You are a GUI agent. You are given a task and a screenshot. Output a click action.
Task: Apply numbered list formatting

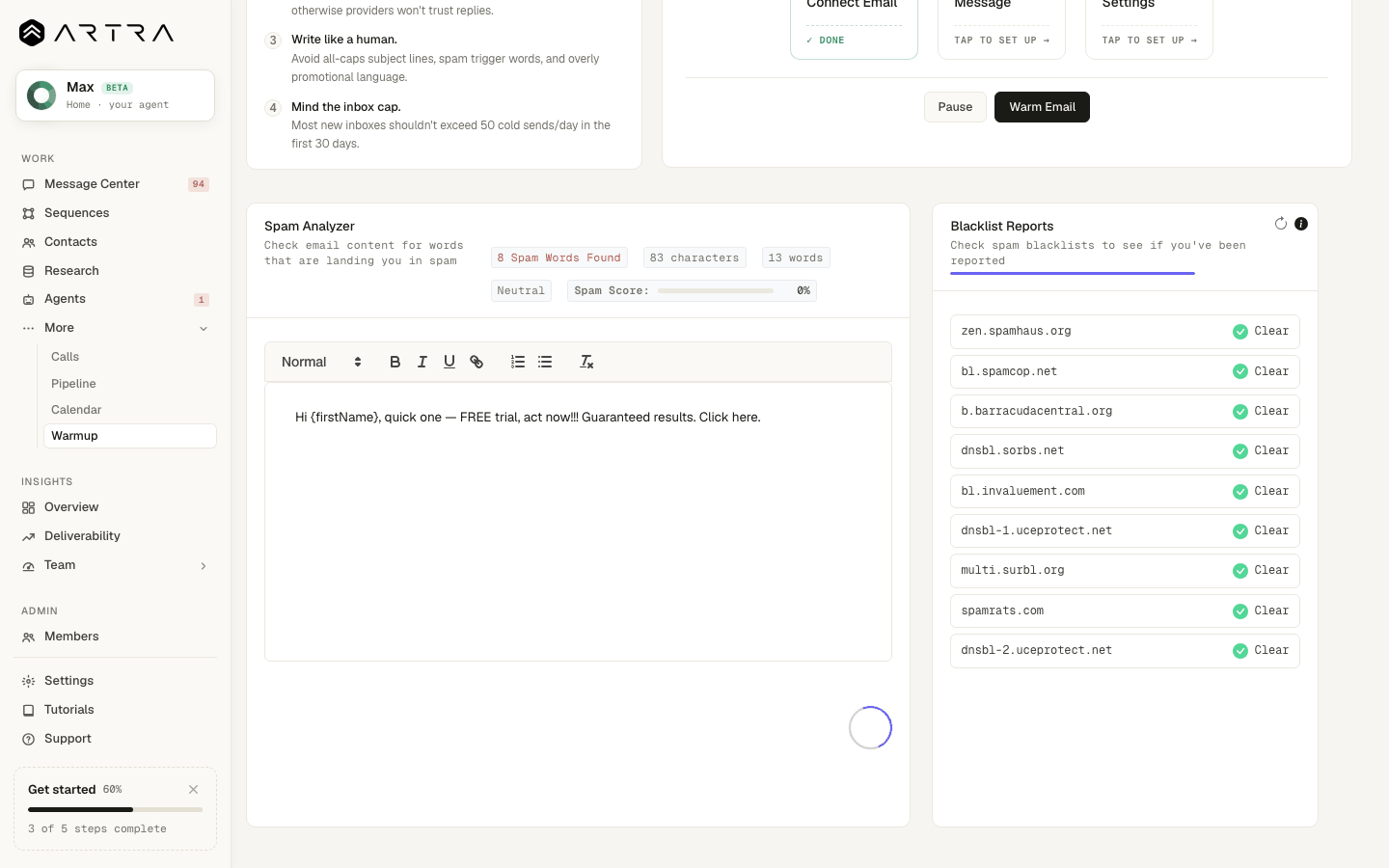tap(518, 362)
